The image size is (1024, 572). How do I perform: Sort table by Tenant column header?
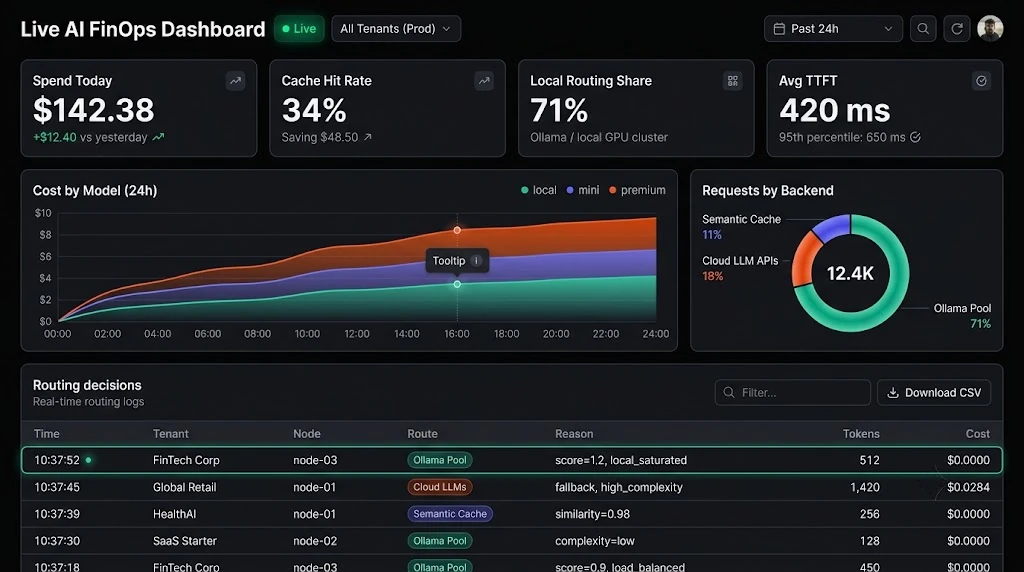170,434
